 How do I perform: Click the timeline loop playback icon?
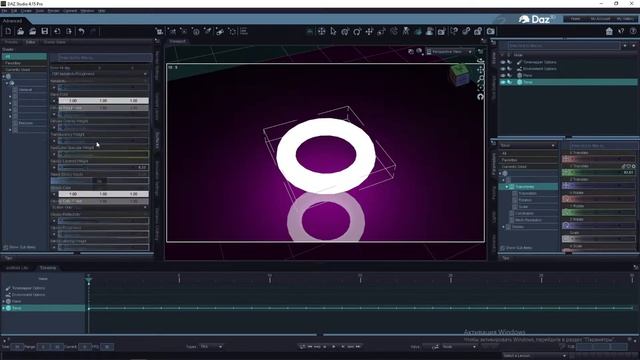pos(302,347)
